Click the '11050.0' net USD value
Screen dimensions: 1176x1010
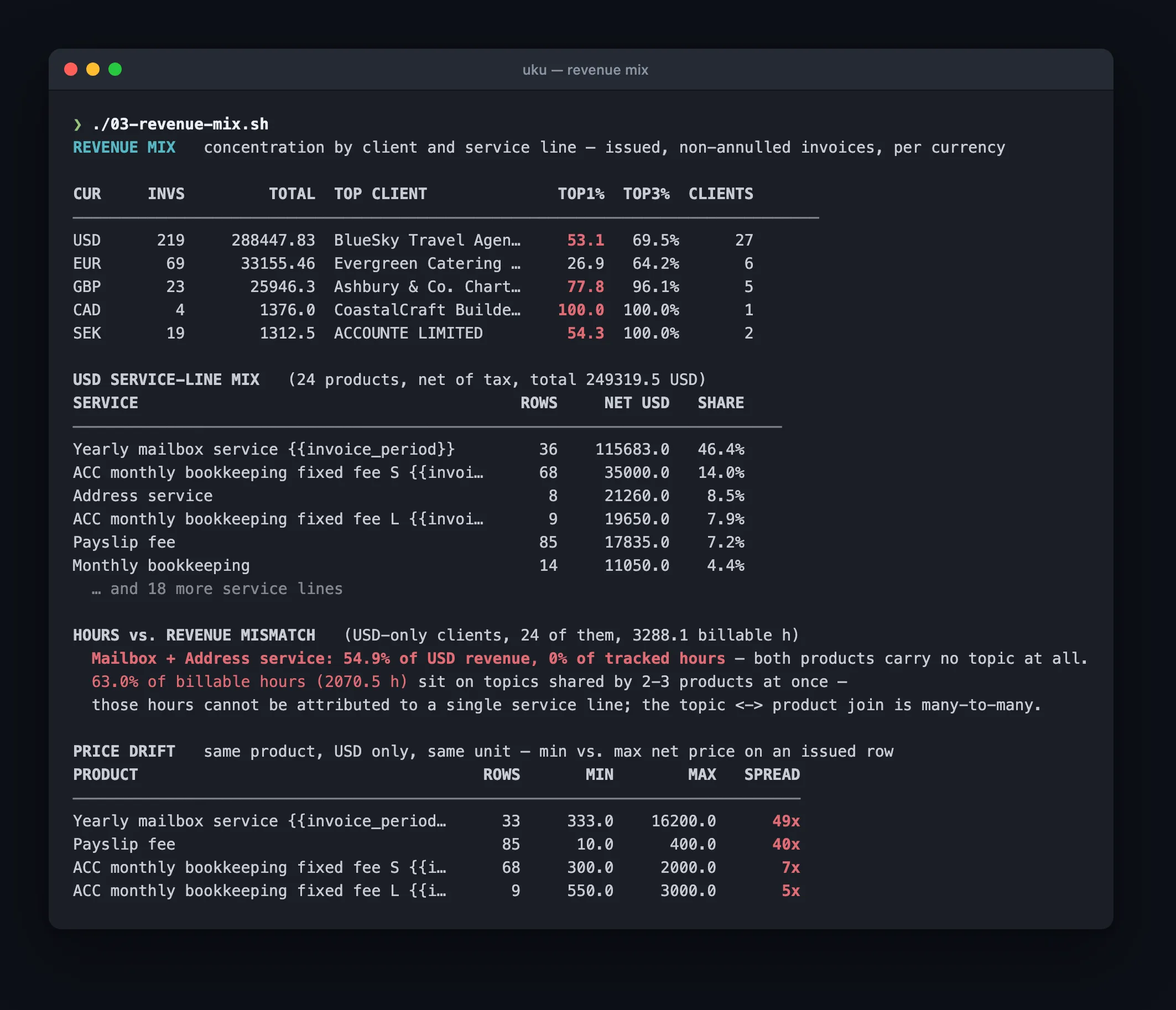click(637, 566)
